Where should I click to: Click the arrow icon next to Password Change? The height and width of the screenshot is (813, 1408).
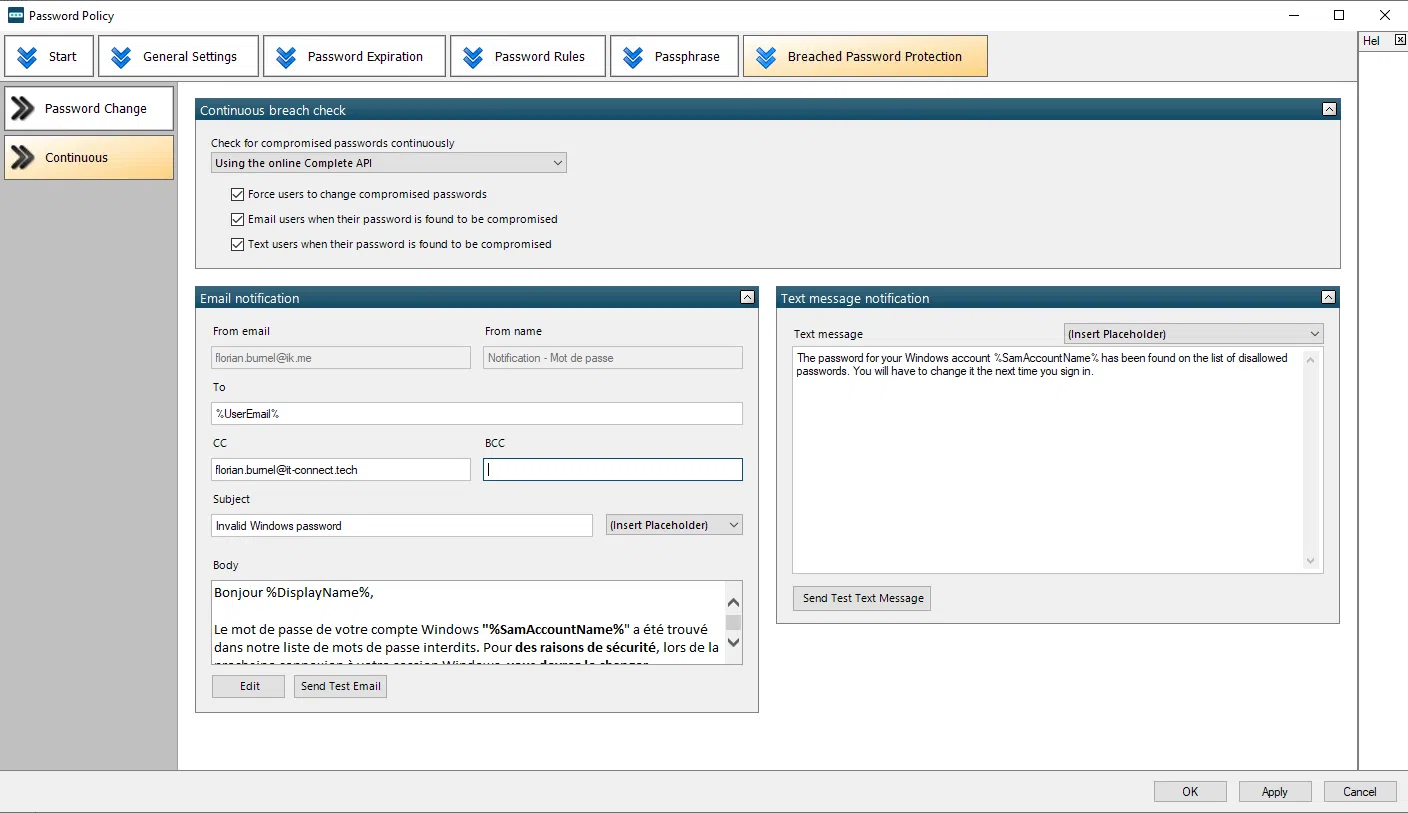(x=22, y=108)
